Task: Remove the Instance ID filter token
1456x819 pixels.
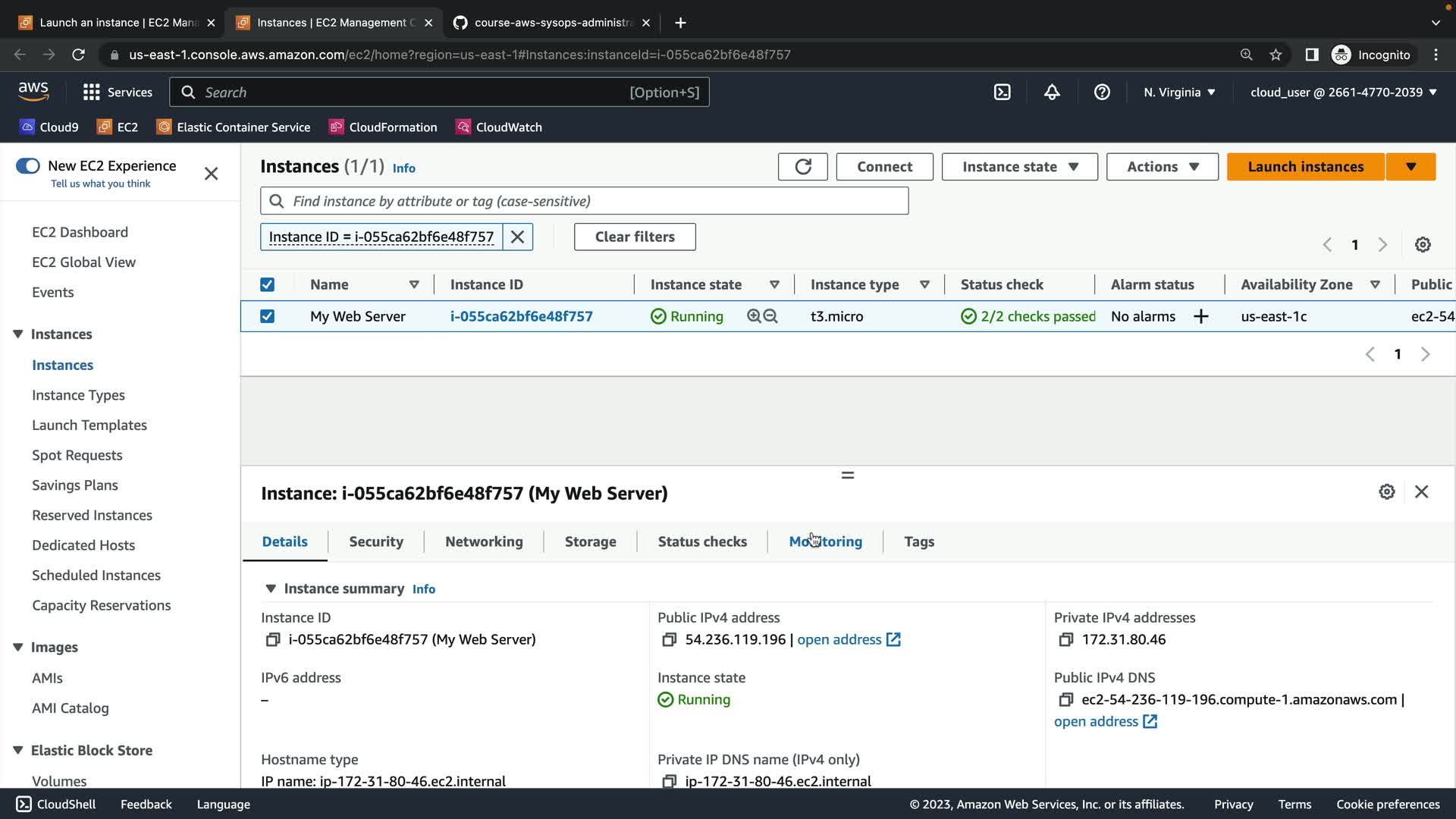Action: click(x=517, y=237)
